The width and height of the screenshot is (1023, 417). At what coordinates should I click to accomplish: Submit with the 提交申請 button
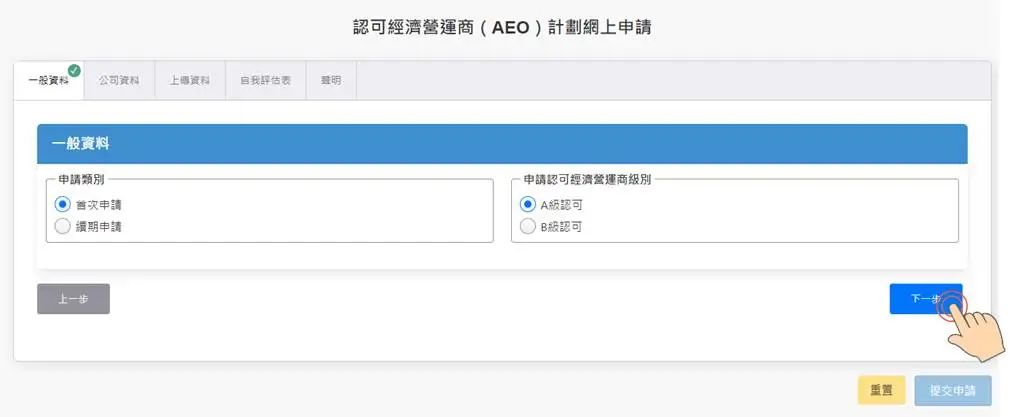[952, 390]
